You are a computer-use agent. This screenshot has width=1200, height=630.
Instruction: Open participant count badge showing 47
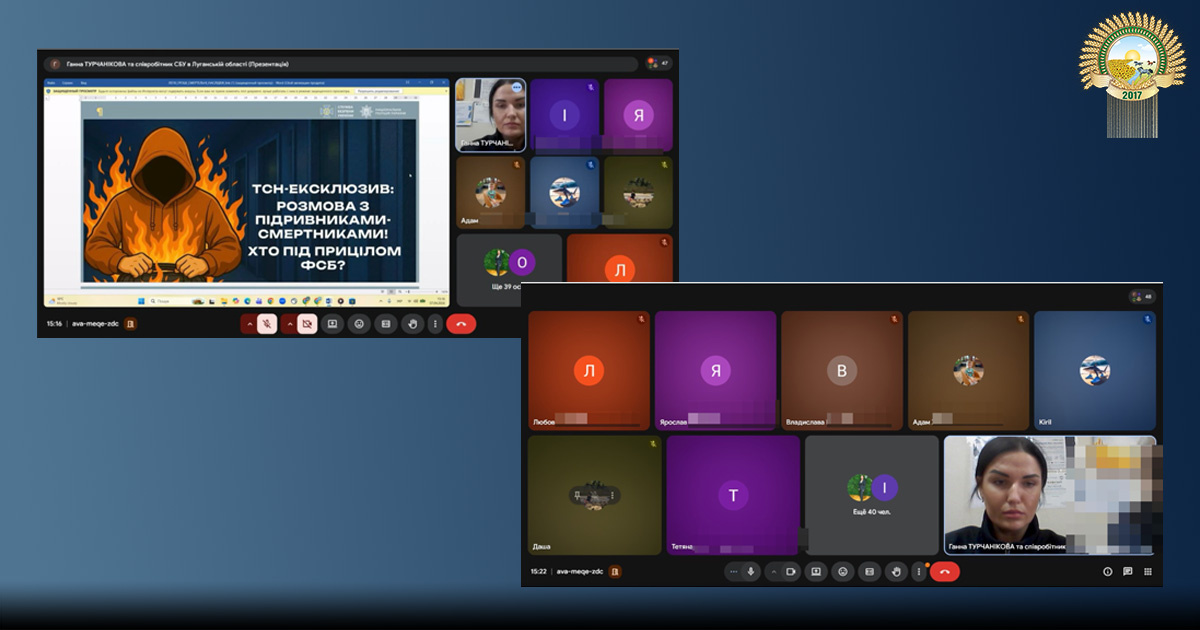[x=659, y=63]
